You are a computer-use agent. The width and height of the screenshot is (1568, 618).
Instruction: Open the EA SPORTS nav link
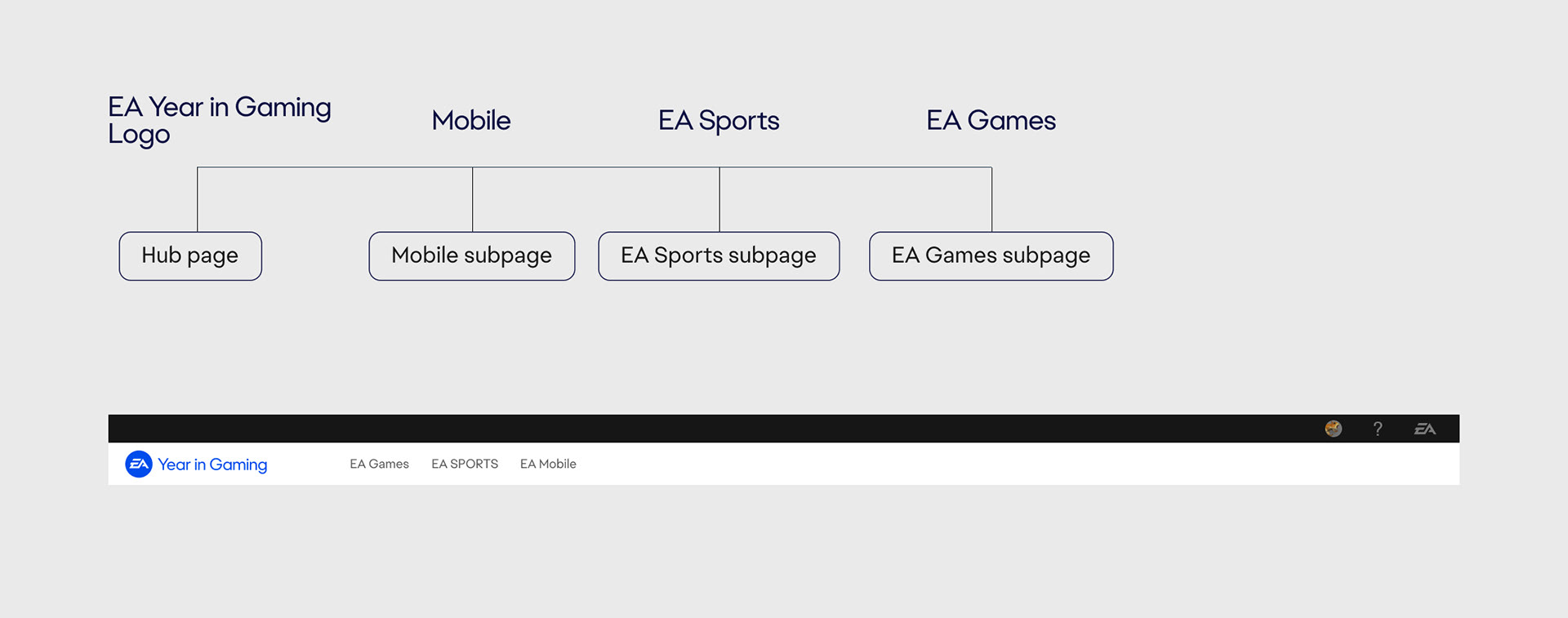(465, 464)
